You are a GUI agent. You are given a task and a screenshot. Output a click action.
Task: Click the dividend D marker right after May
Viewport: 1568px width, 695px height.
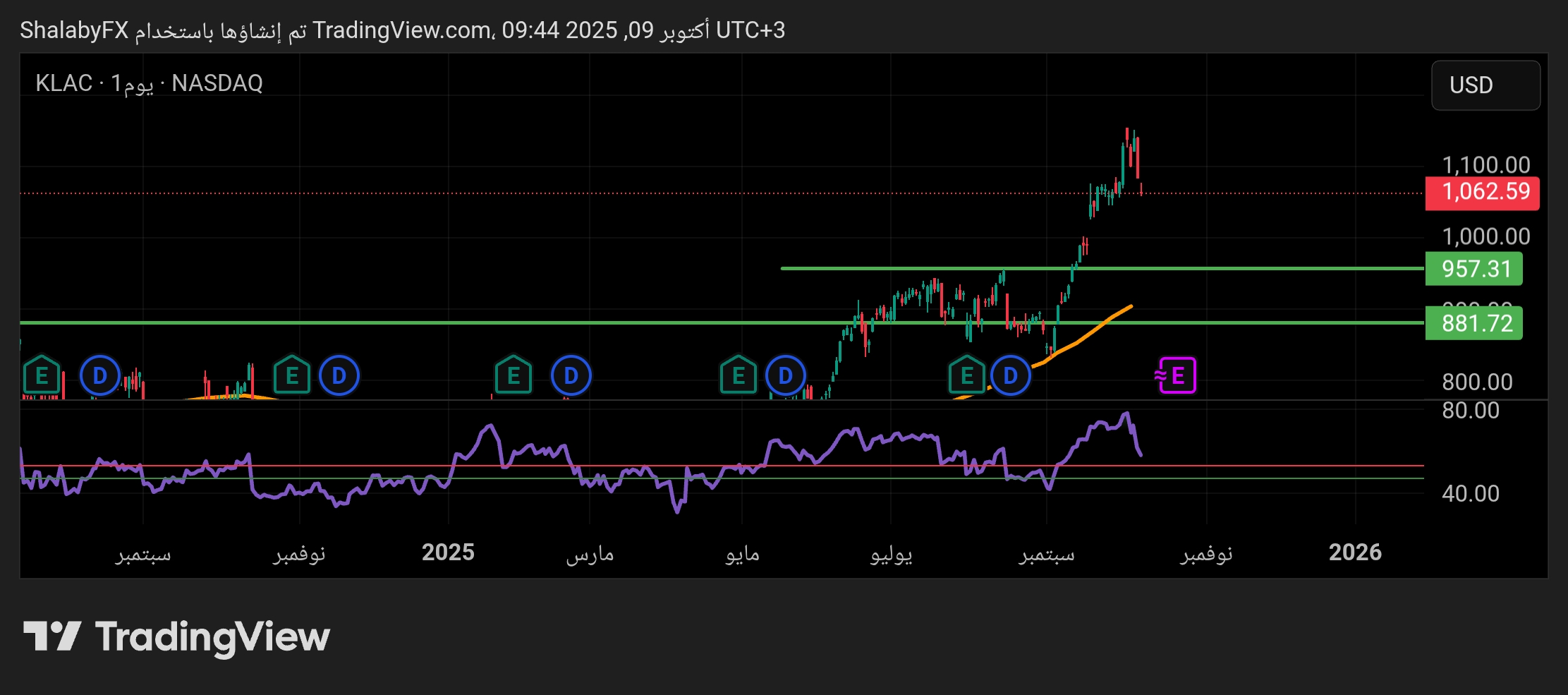(785, 375)
